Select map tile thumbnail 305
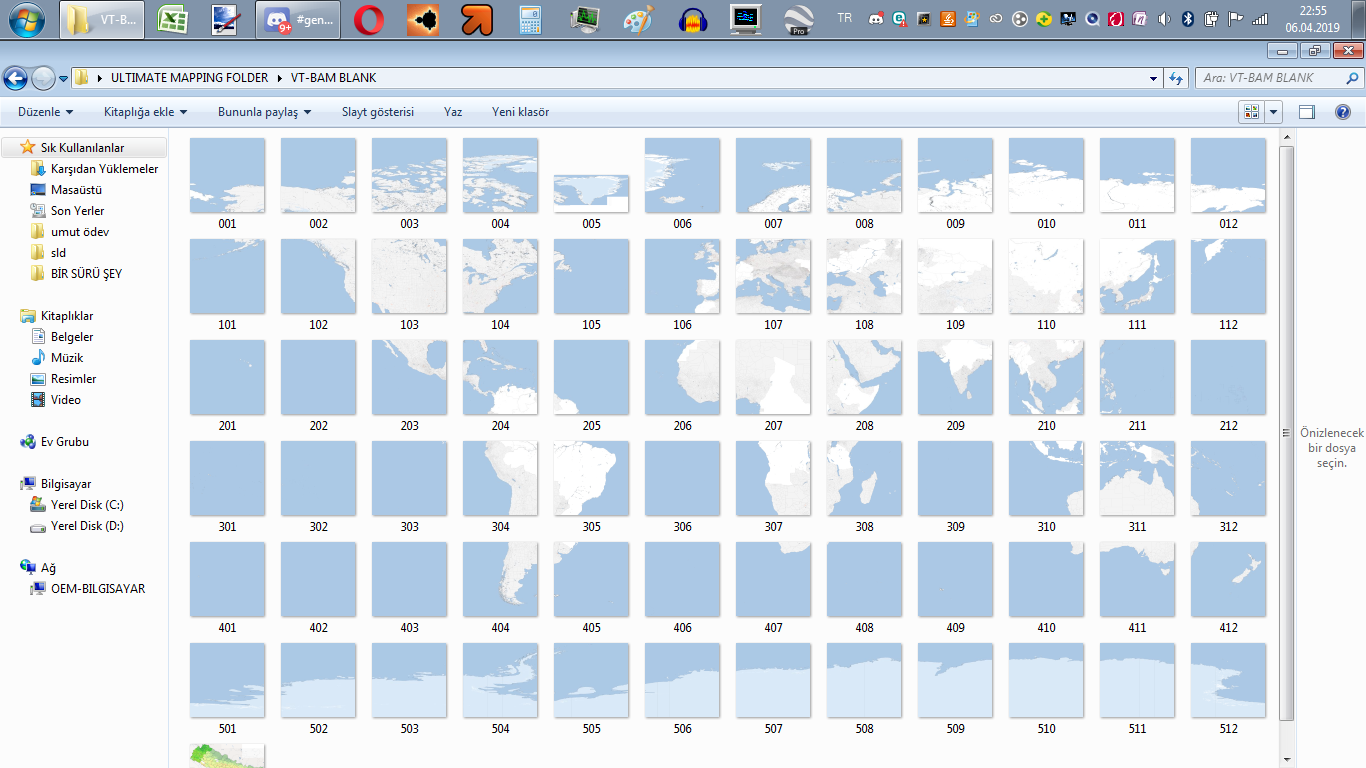Viewport: 1366px width, 768px height. coord(591,479)
